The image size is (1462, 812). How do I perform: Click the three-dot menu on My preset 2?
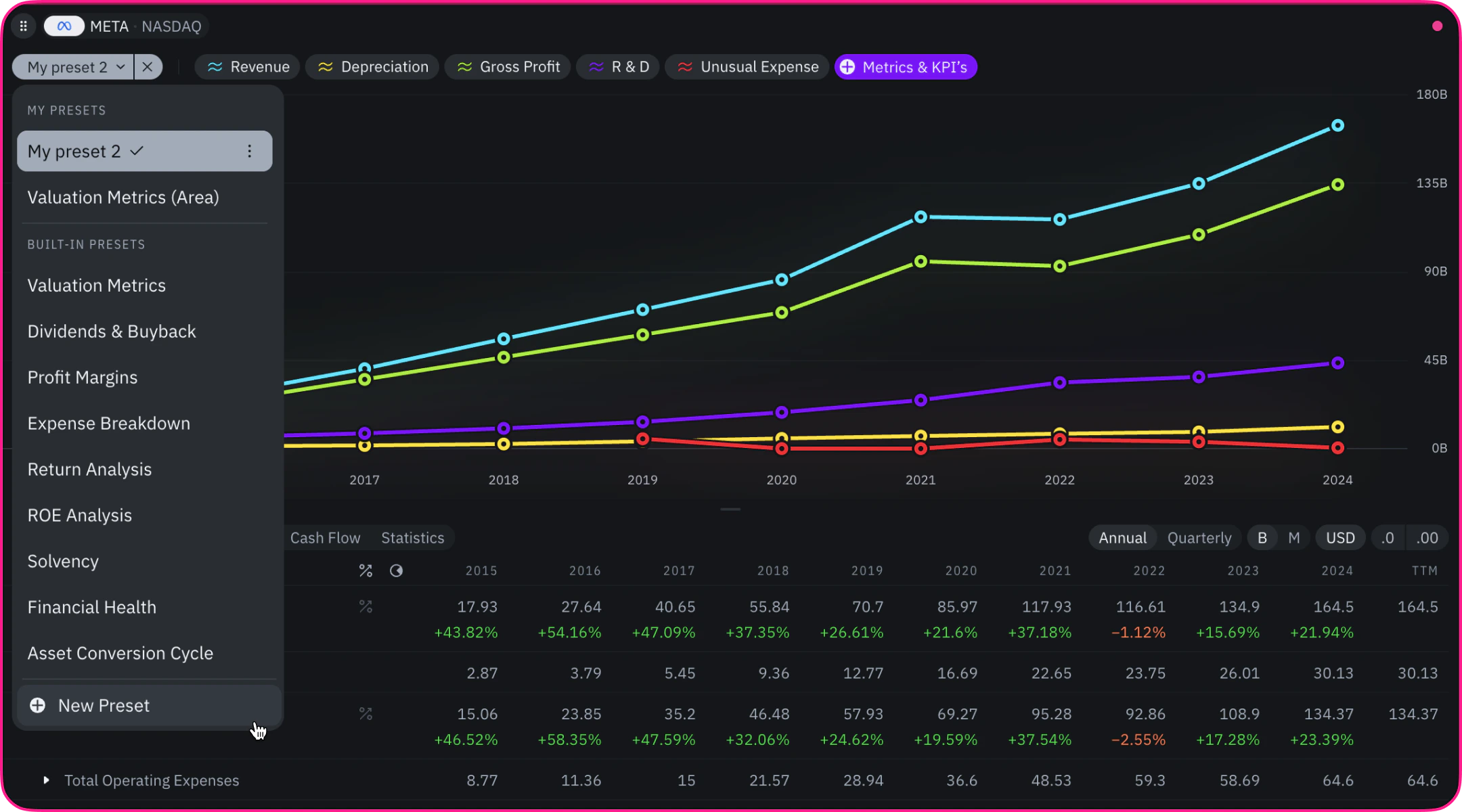pos(250,151)
